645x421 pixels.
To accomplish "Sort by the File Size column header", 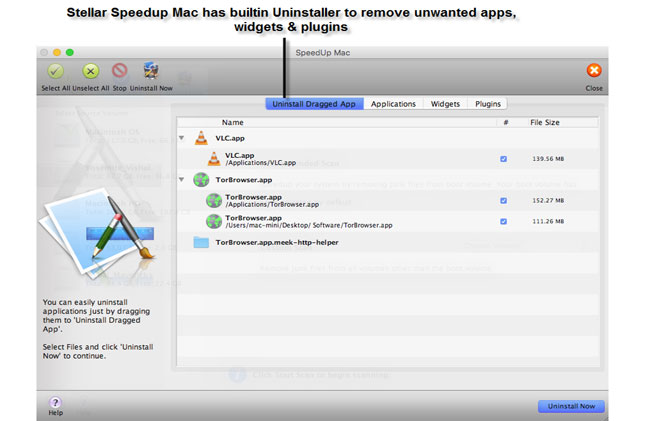I will click(545, 122).
